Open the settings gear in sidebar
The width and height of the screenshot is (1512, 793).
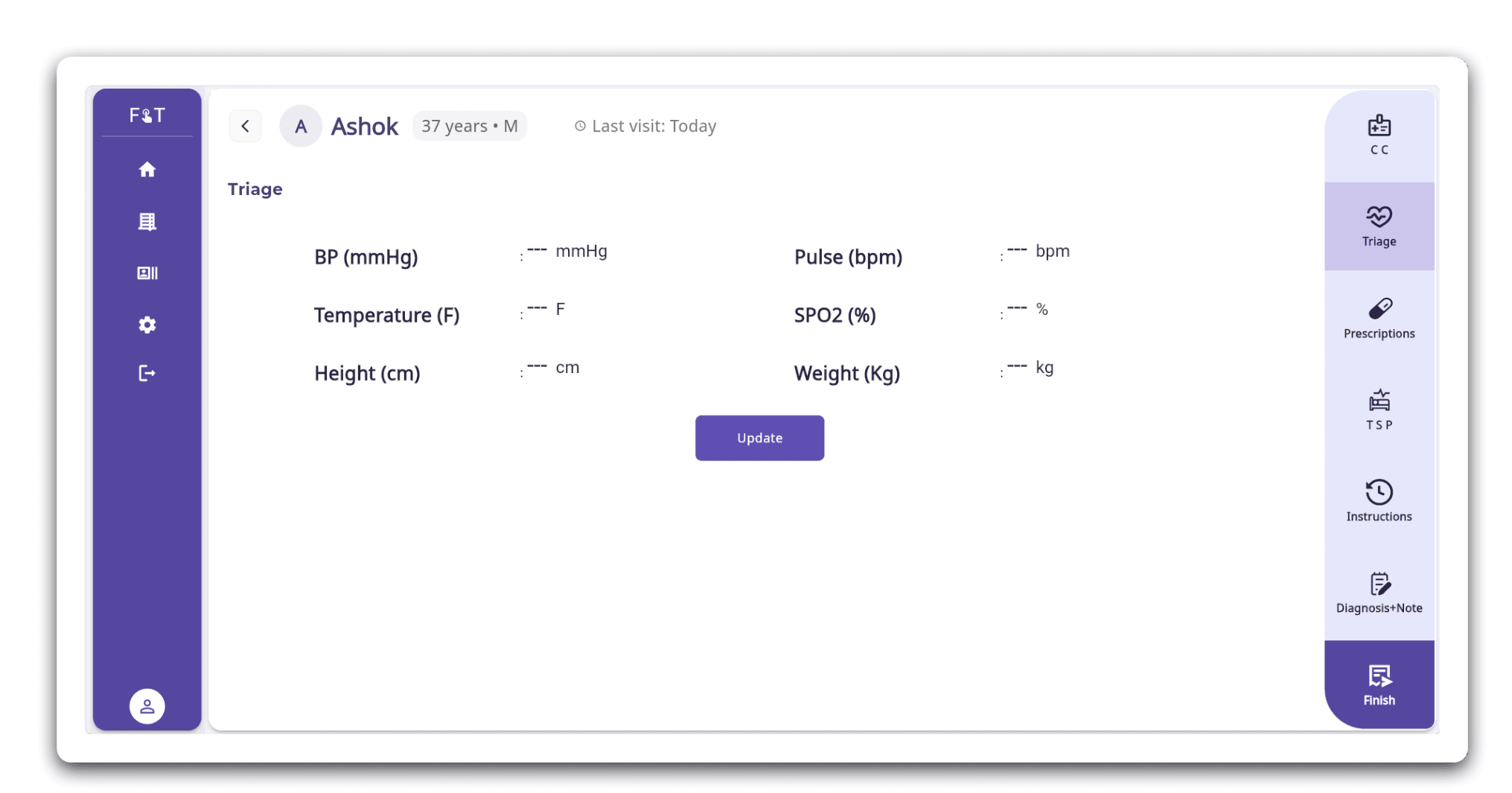pyautogui.click(x=147, y=325)
